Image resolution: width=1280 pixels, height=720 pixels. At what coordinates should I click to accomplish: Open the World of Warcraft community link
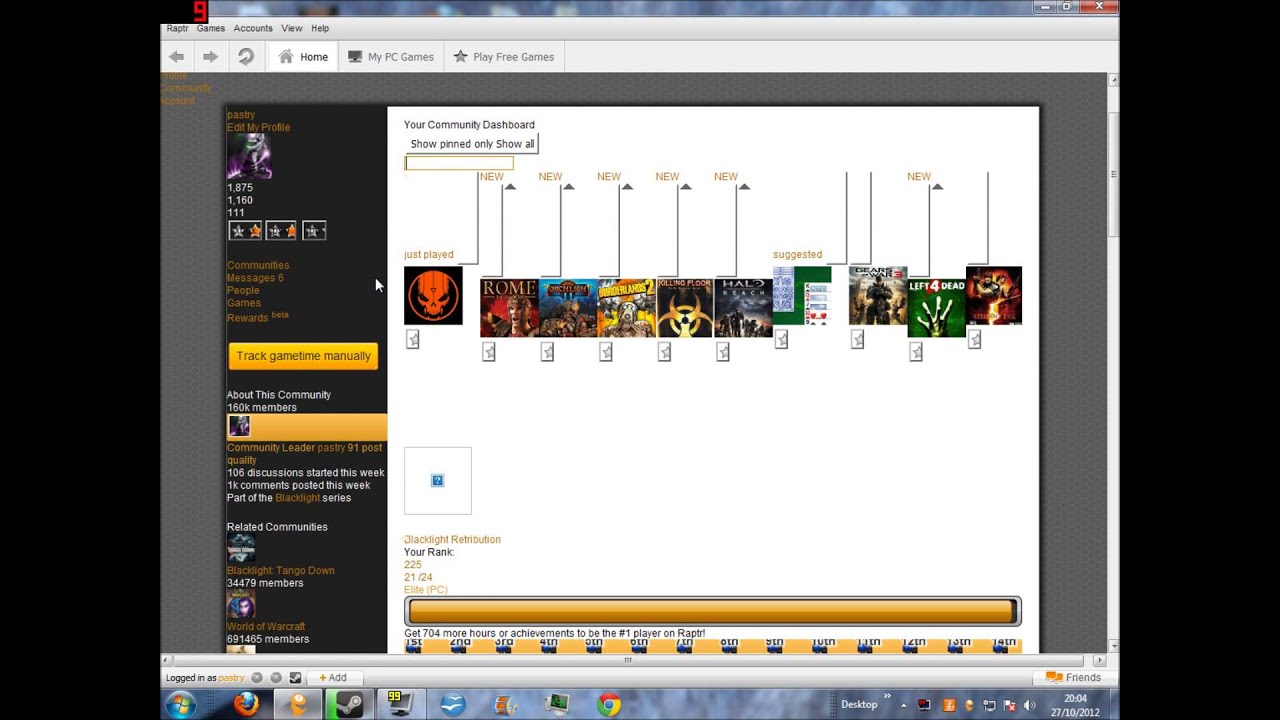point(266,626)
